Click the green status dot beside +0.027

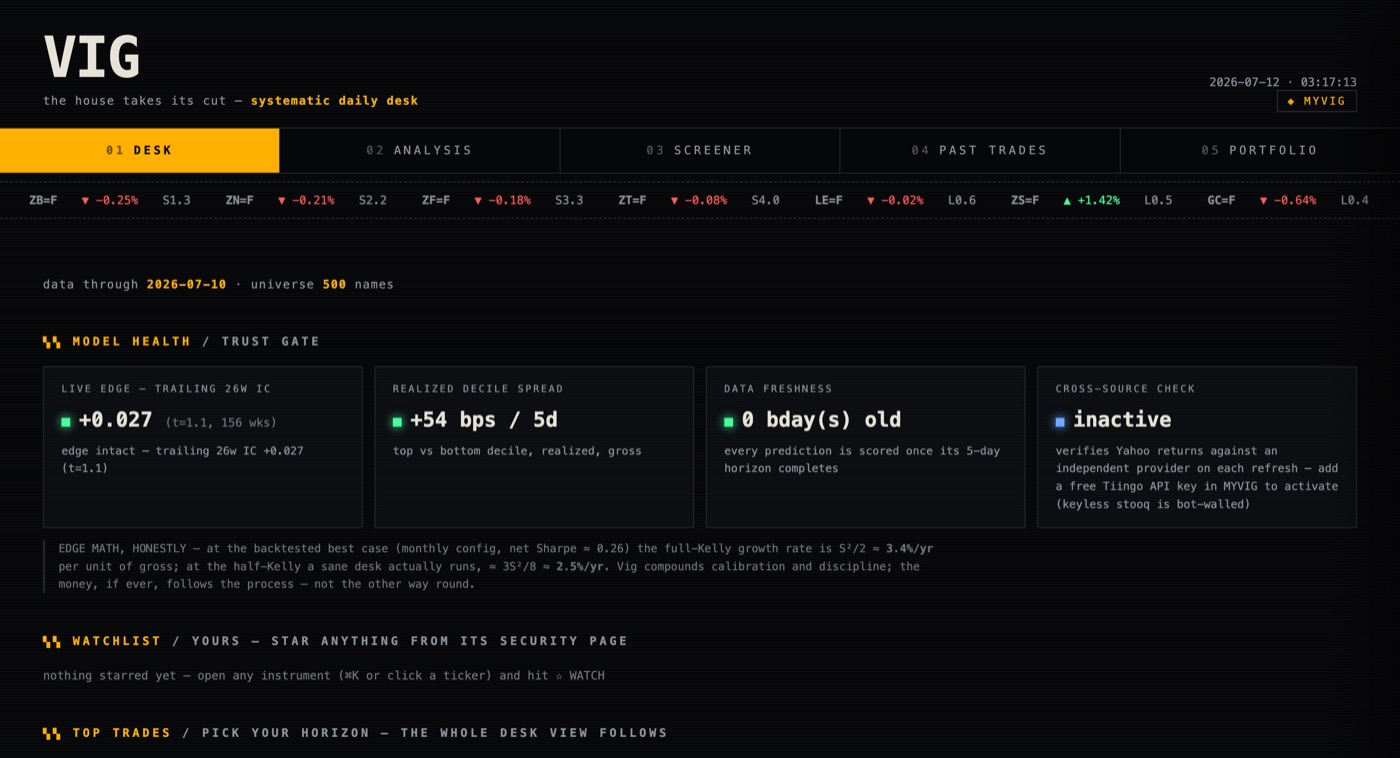click(x=66, y=422)
